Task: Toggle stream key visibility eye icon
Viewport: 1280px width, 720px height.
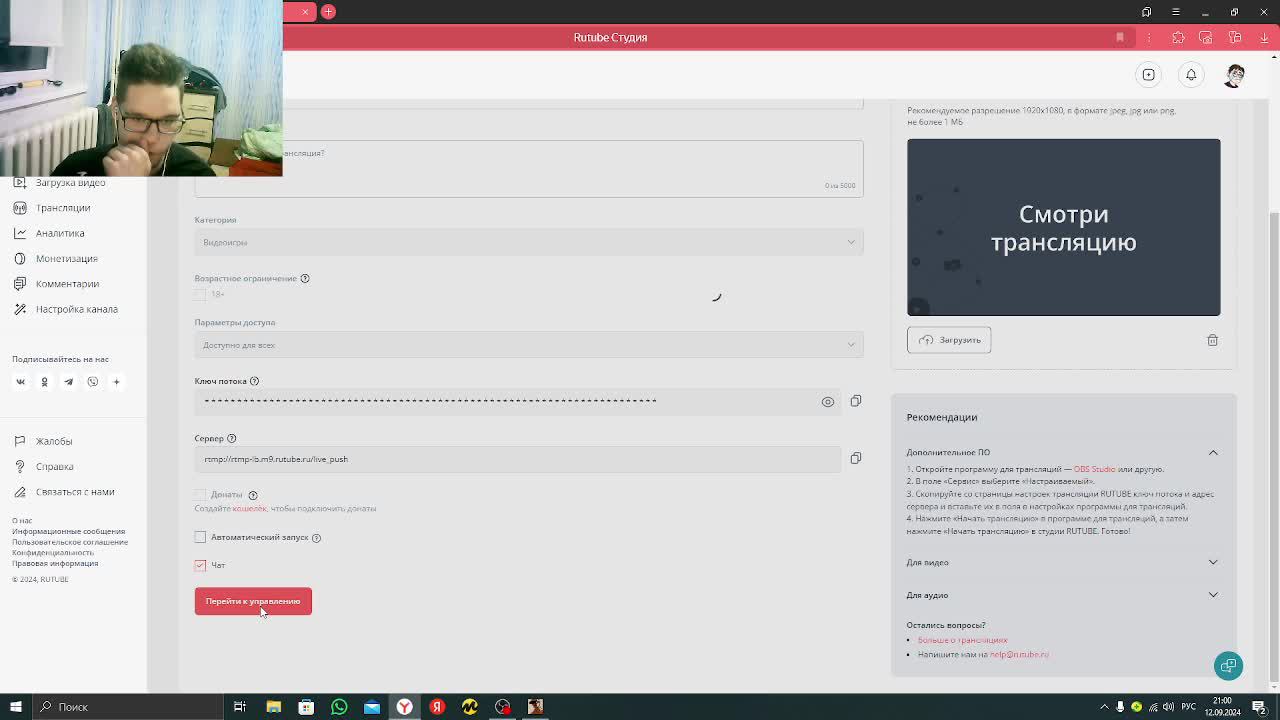Action: point(827,401)
